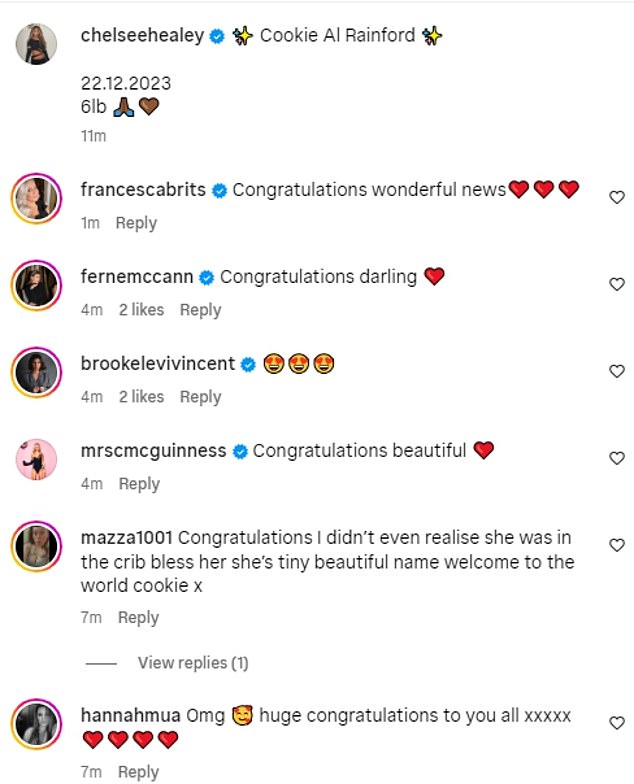Open chelseehealey's profile picture
The image size is (634, 784).
click(36, 44)
